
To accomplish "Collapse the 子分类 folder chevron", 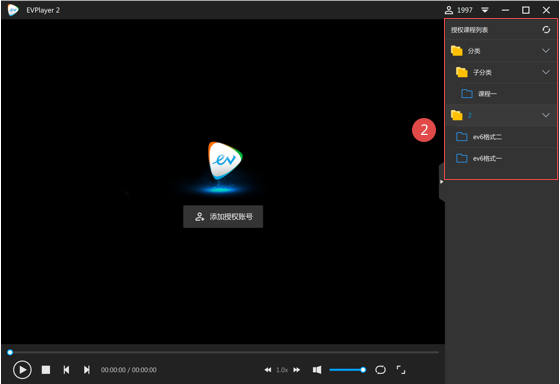I will tap(546, 72).
